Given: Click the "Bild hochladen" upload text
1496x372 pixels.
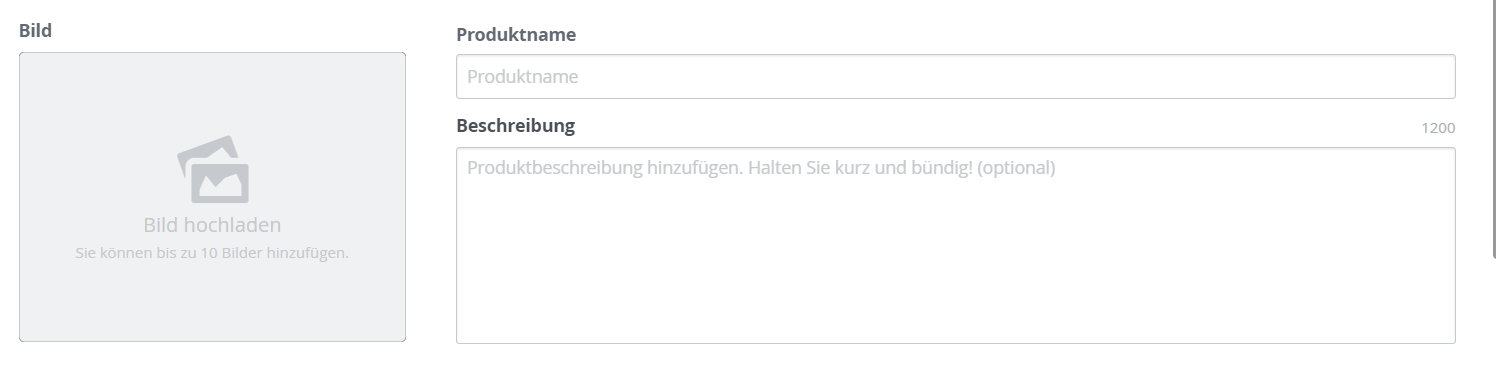Looking at the screenshot, I should (x=212, y=225).
